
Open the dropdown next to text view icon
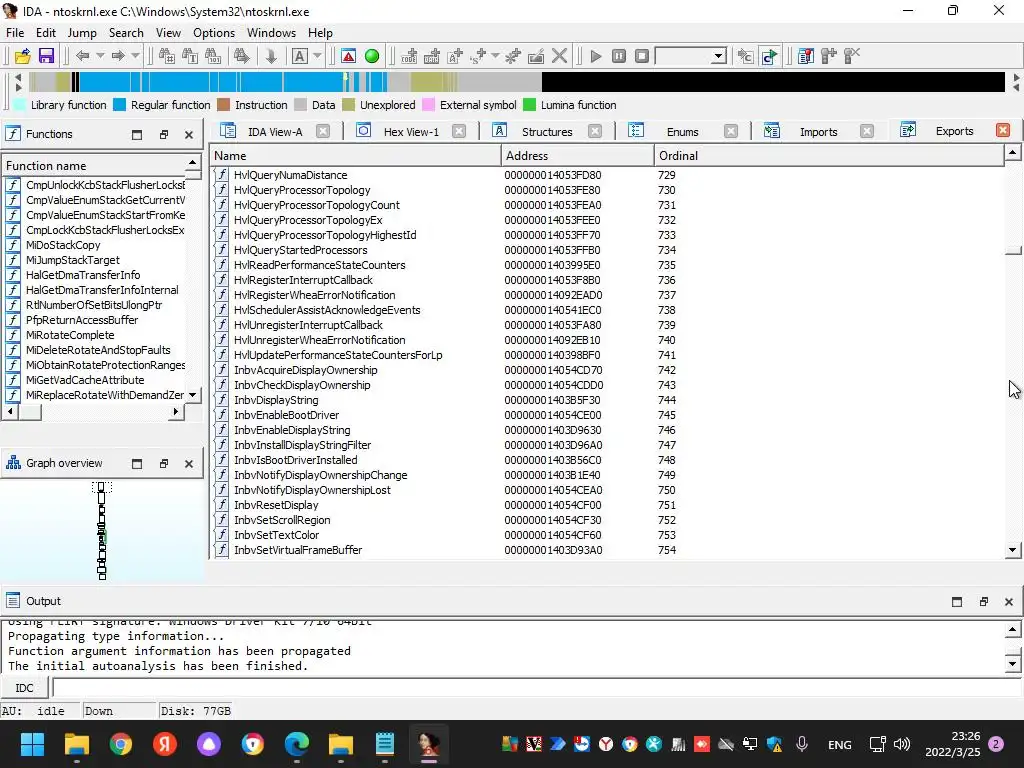(317, 56)
